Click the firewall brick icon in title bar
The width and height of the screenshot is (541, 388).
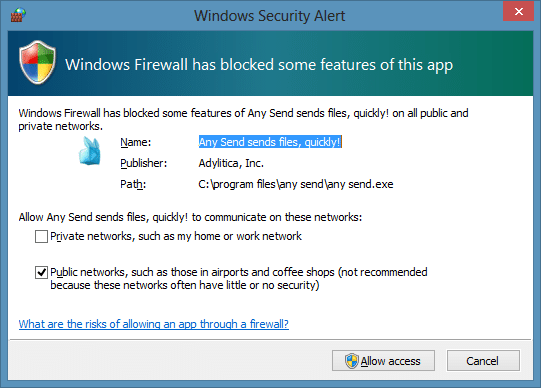coord(18,15)
